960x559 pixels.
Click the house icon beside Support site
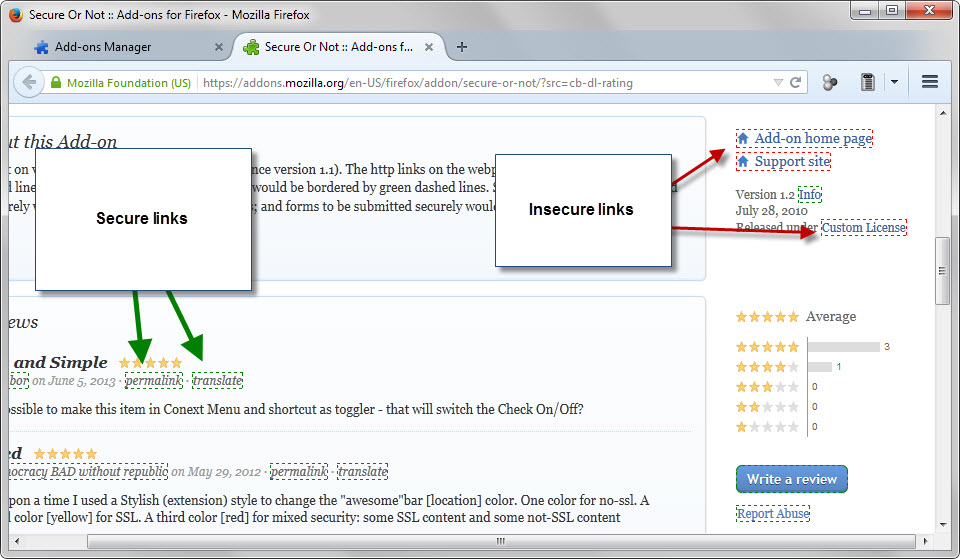tap(743, 162)
